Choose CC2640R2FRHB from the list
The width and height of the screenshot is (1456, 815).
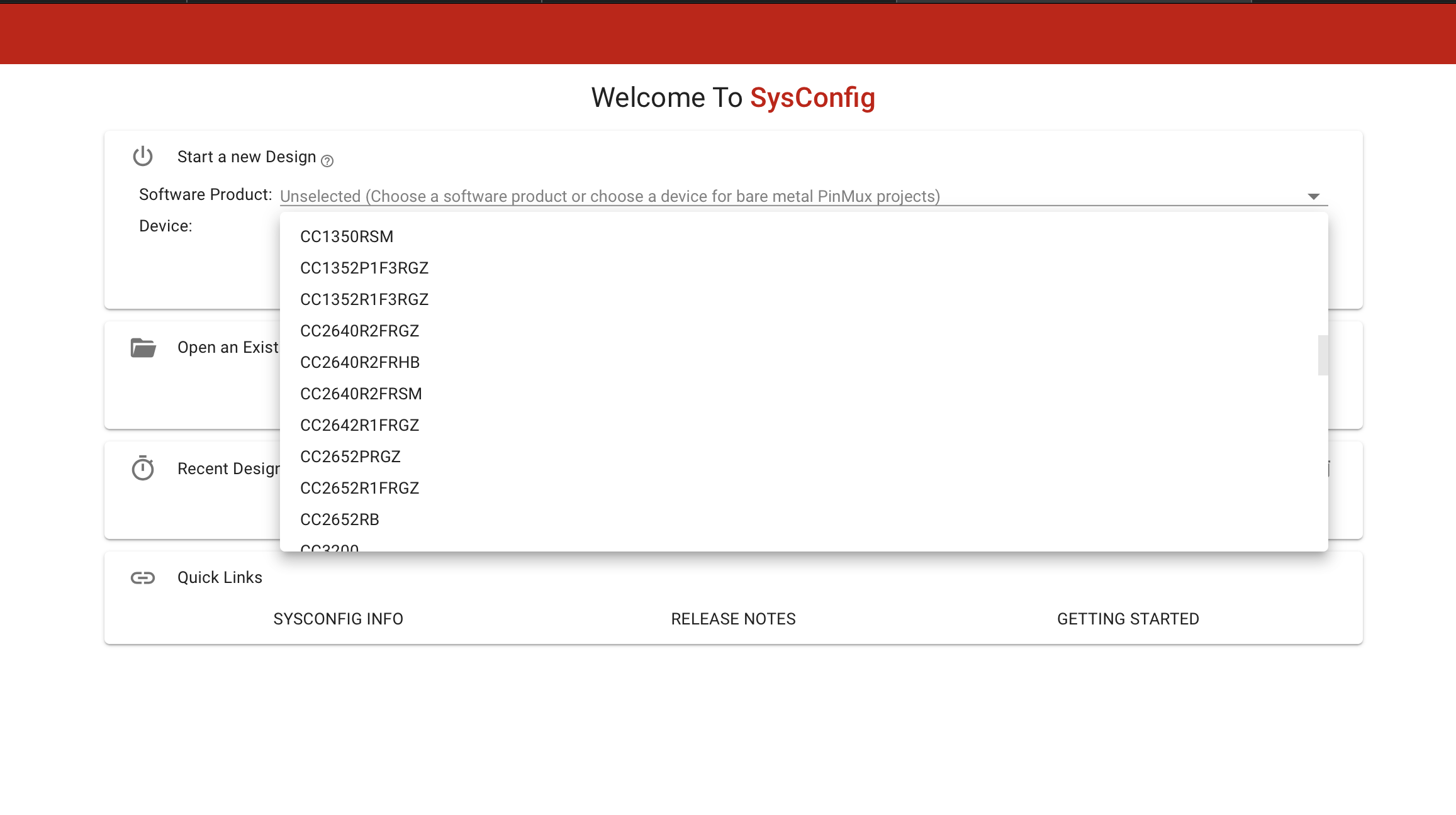coord(360,362)
